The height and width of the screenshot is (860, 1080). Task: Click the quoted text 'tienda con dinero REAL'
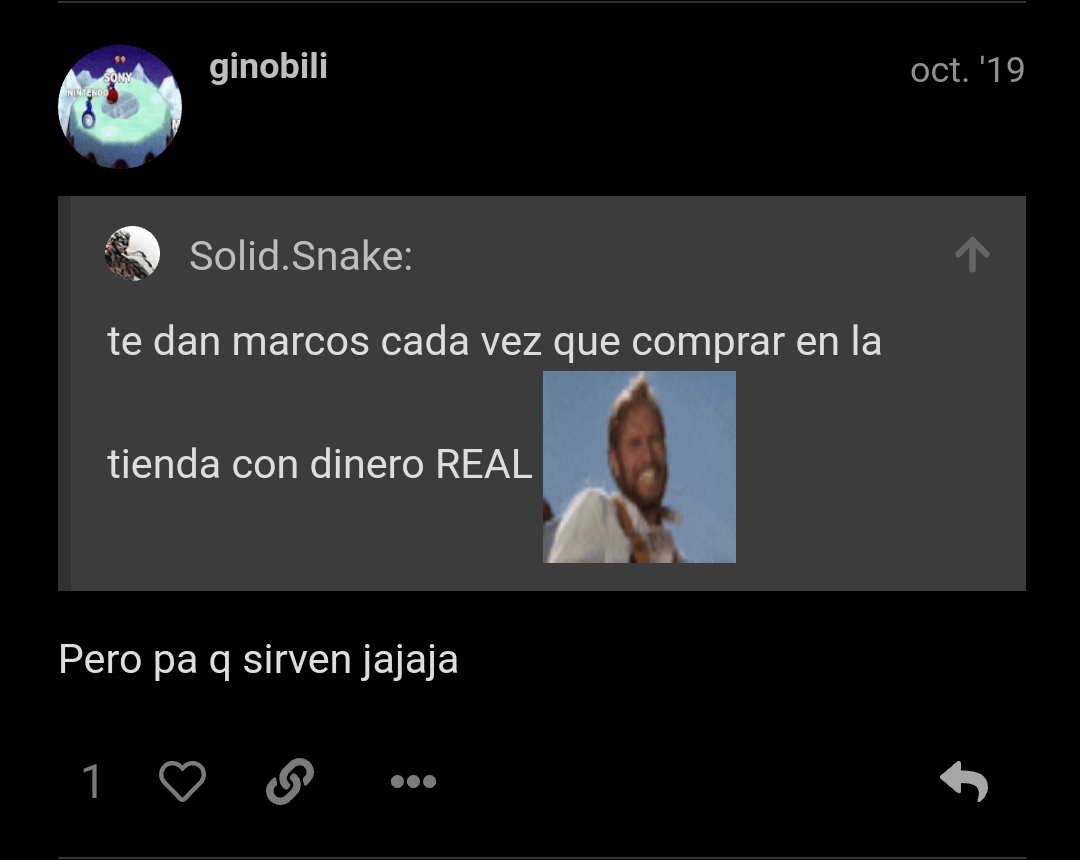click(x=320, y=464)
